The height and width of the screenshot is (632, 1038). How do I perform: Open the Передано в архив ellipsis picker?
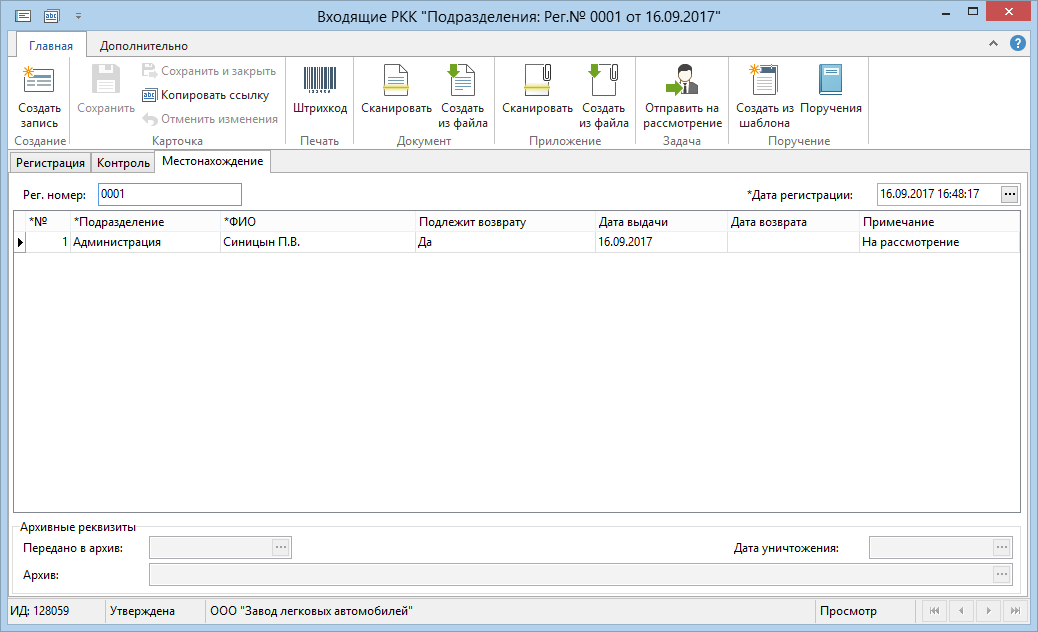point(281,547)
